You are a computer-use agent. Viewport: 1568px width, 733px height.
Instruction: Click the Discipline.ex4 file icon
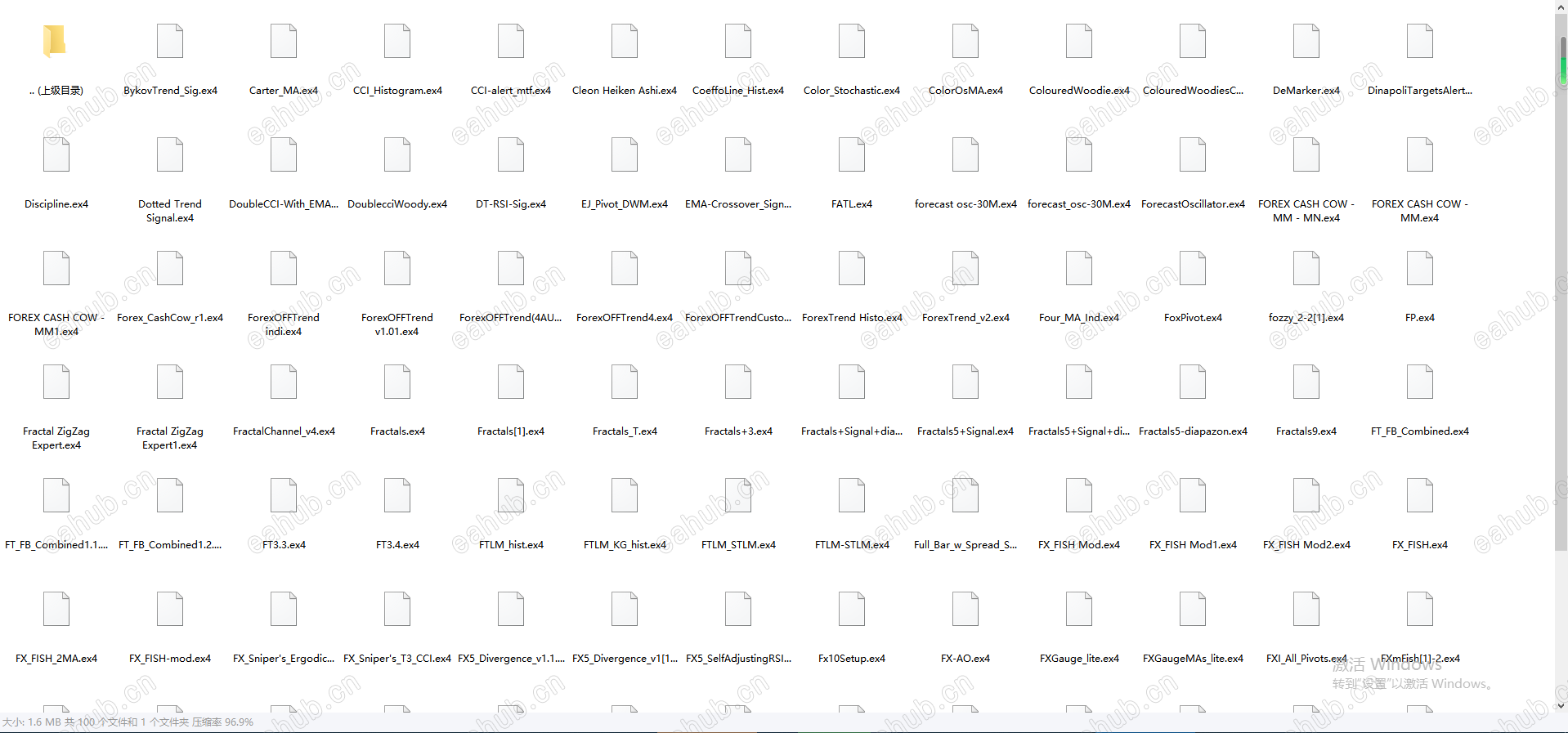point(56,154)
